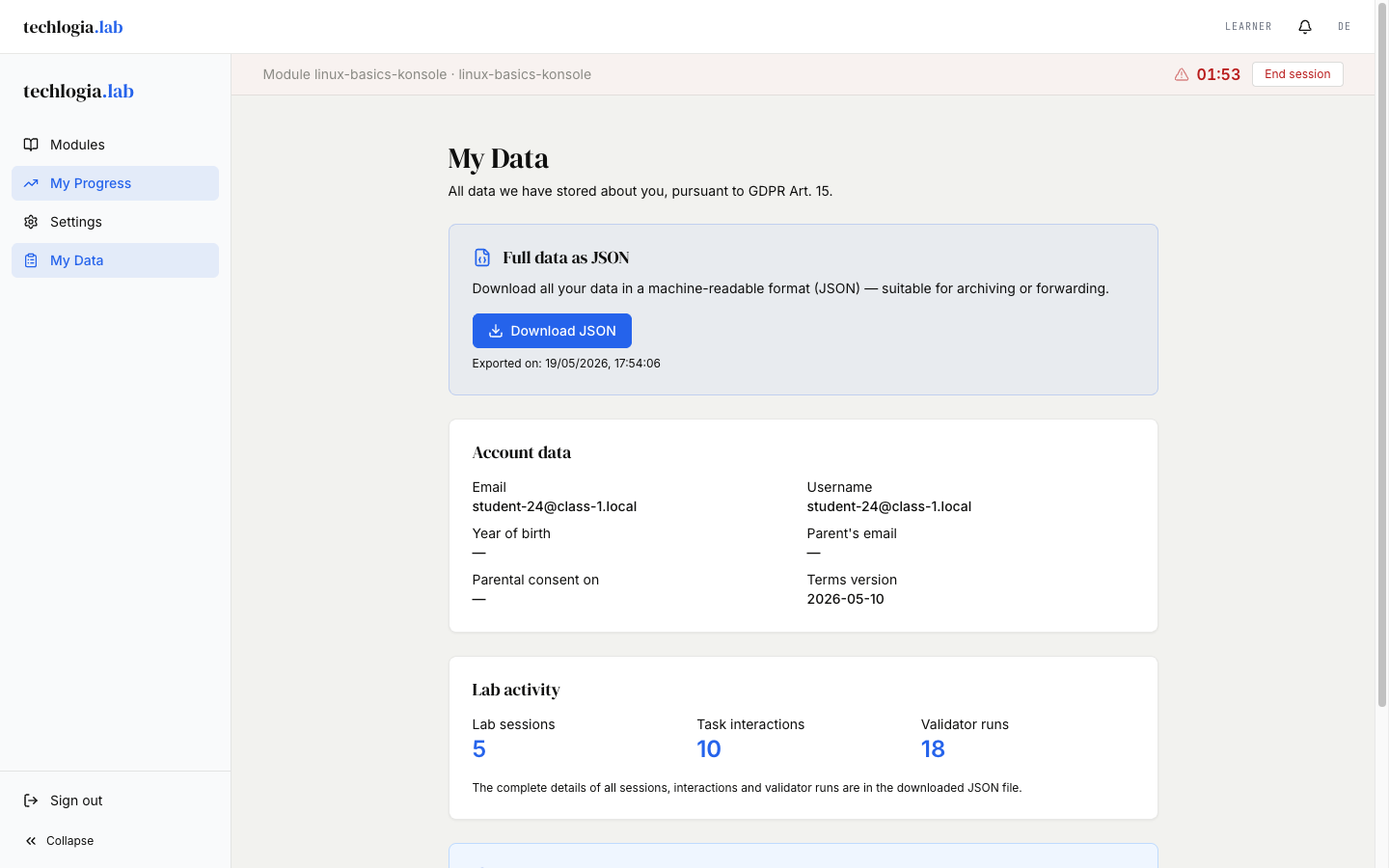Click the Account data heading

[522, 452]
